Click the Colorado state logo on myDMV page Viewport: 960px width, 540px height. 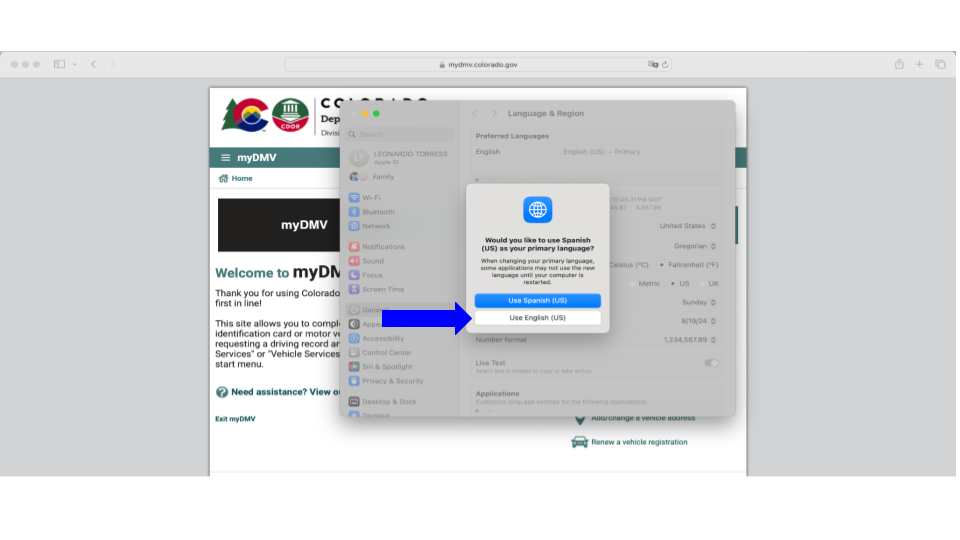tap(246, 115)
